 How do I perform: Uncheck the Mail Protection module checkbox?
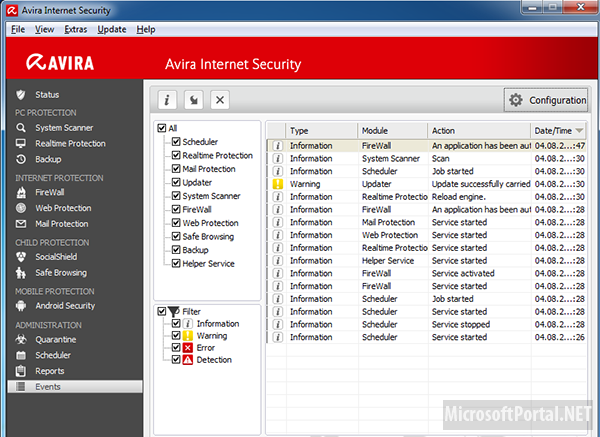pos(176,169)
